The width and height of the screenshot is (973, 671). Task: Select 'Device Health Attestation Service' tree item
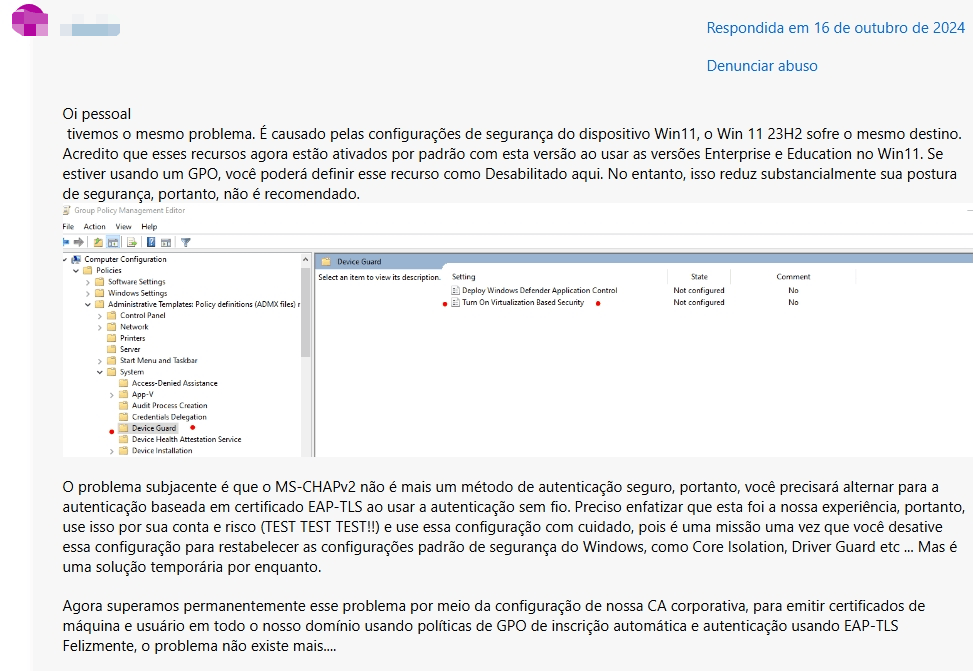(186, 439)
